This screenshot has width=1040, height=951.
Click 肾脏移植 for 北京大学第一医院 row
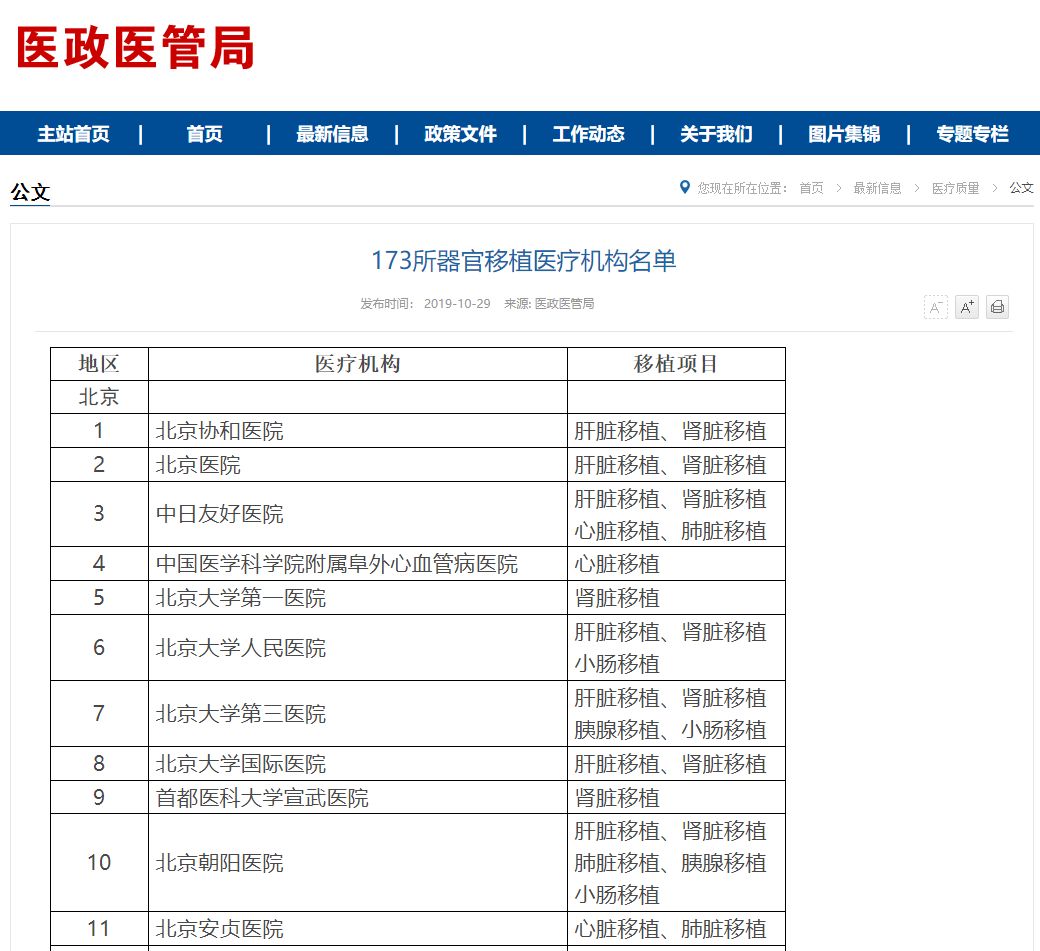pyautogui.click(x=617, y=598)
